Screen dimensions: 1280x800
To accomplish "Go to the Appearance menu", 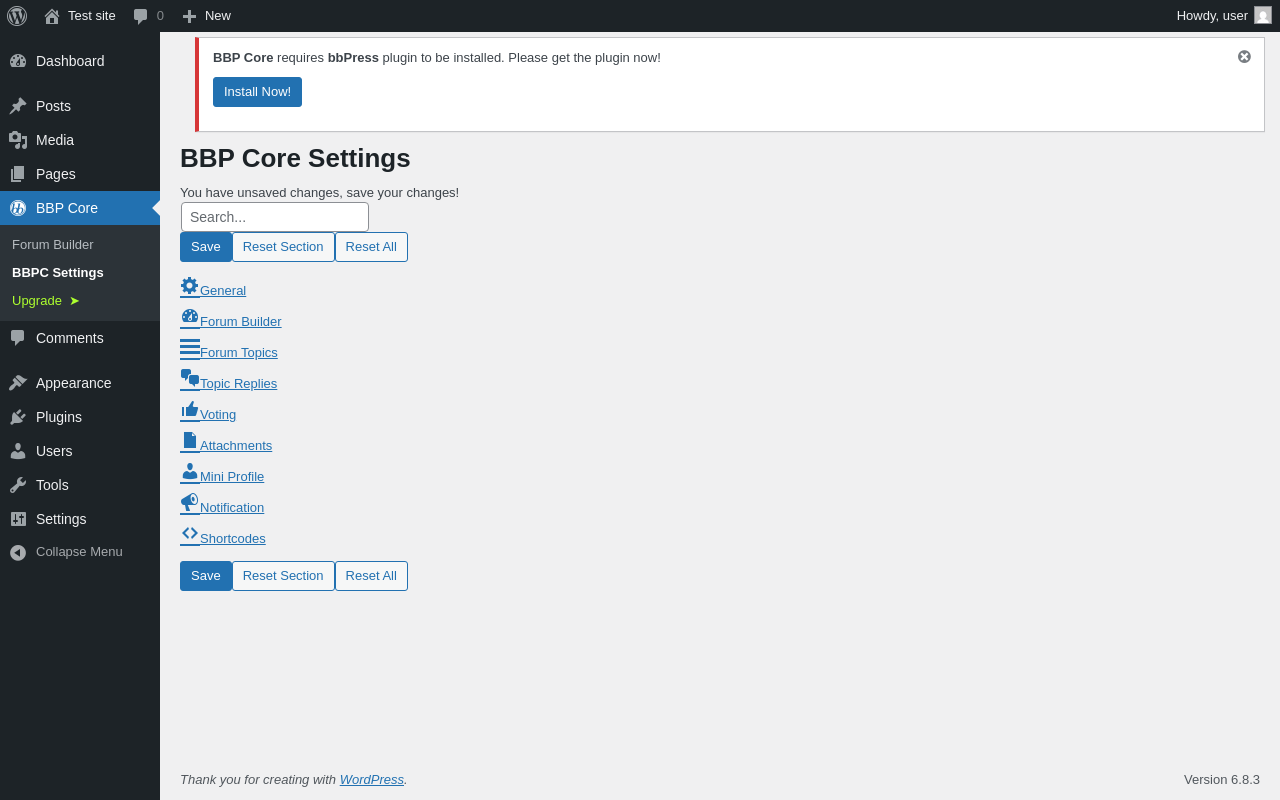I will 73,383.
